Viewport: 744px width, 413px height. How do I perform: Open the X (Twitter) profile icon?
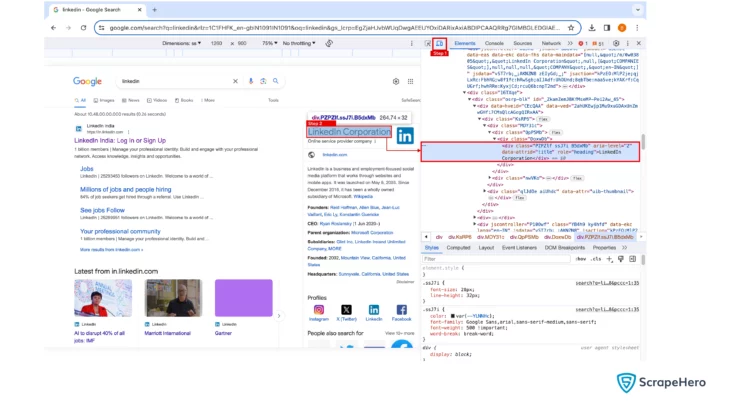coord(346,310)
